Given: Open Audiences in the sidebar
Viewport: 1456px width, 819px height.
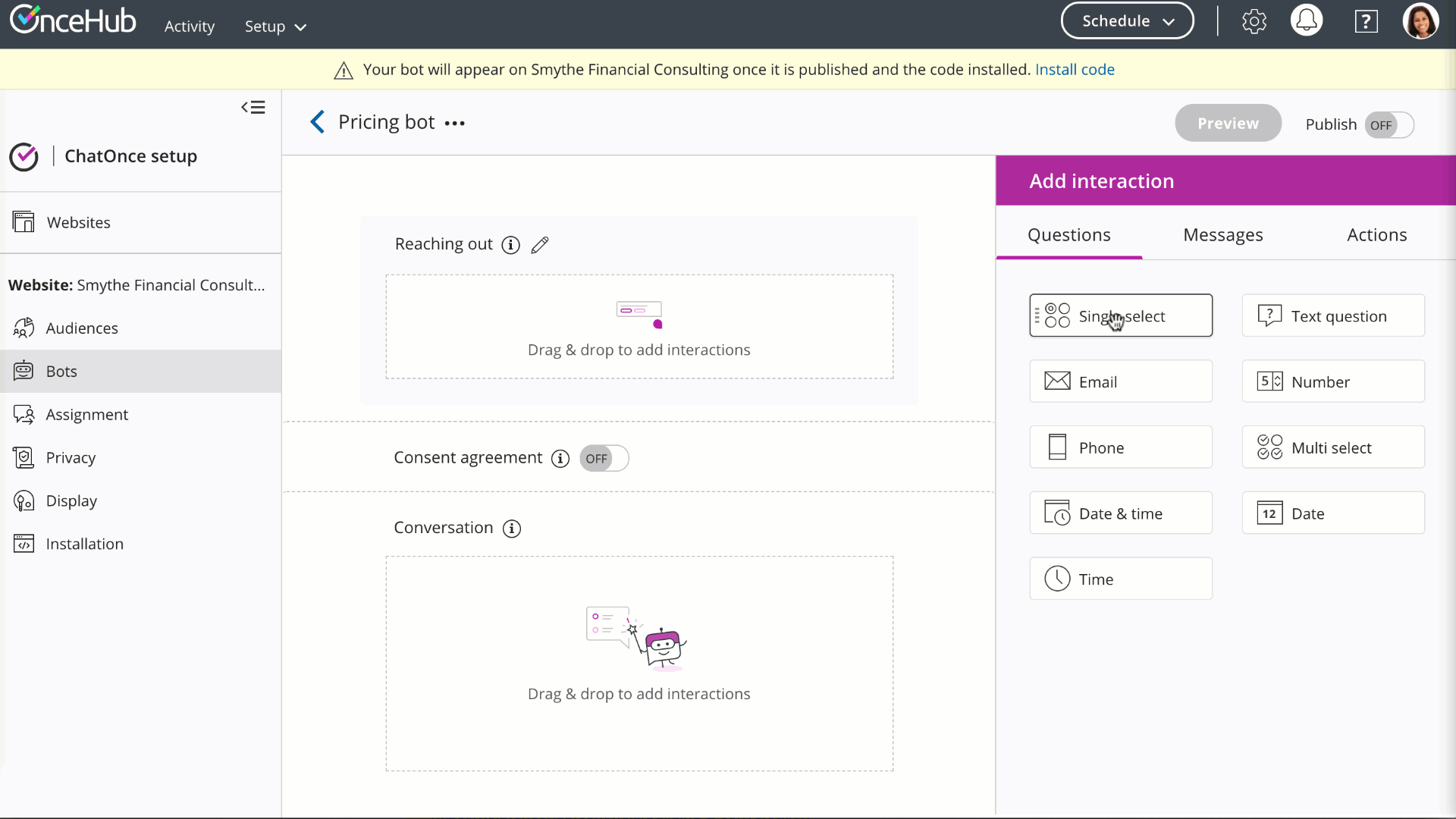Looking at the screenshot, I should click(x=82, y=328).
